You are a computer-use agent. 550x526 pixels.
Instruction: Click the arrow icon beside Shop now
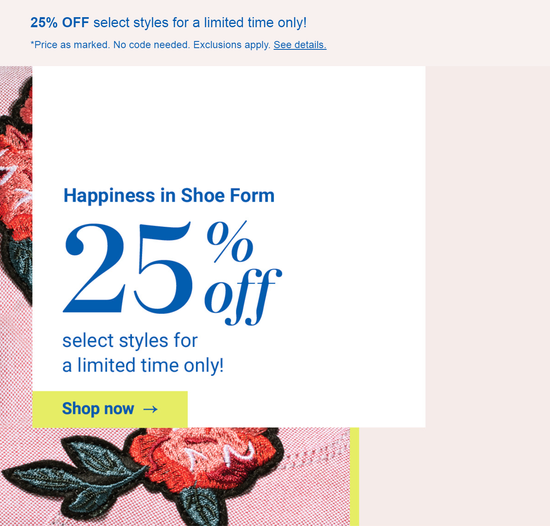point(150,409)
